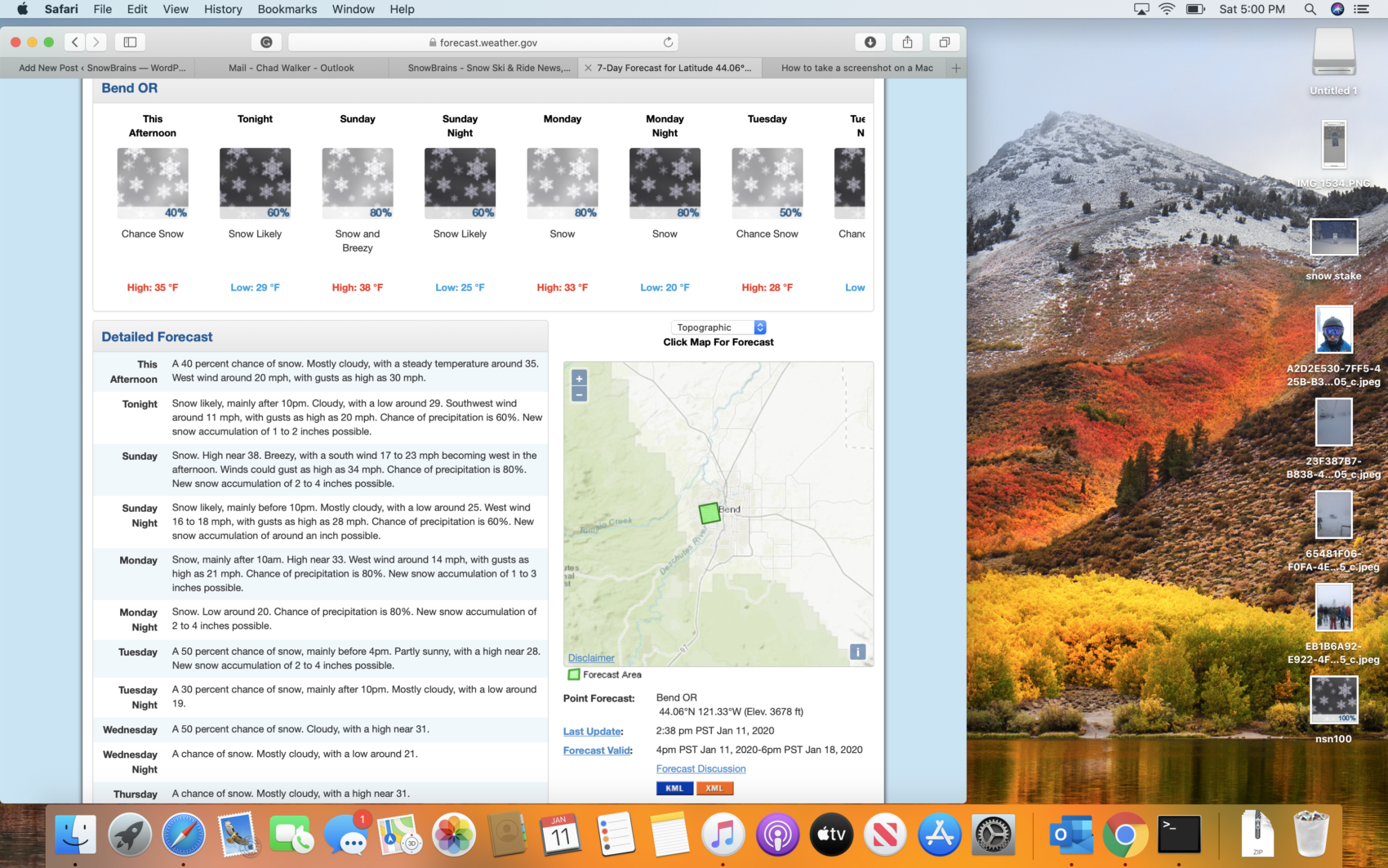Screen dimensions: 1388x868
Task: Open the History menu
Action: point(223,9)
